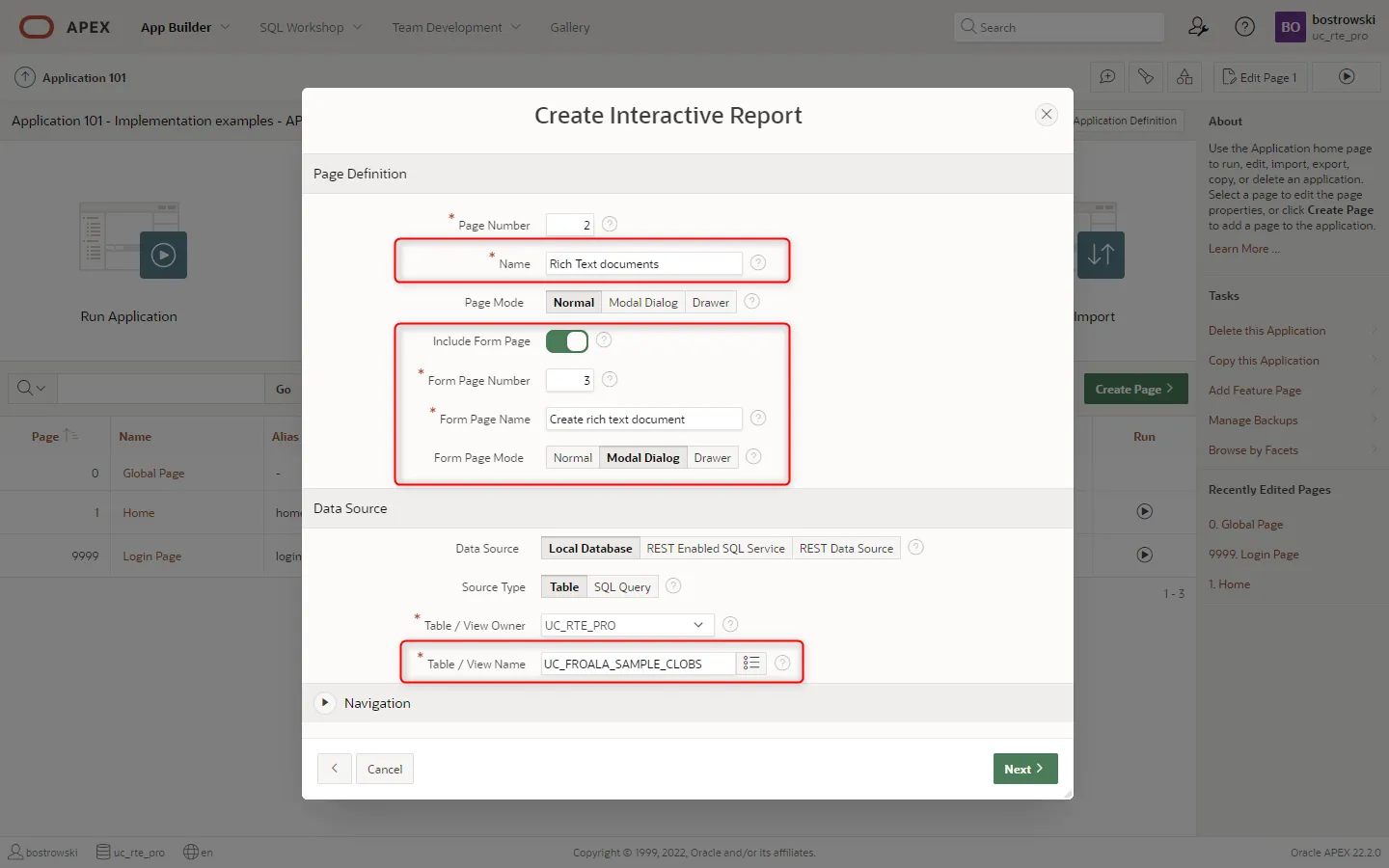
Task: Choose REST Data Source option
Action: point(846,549)
